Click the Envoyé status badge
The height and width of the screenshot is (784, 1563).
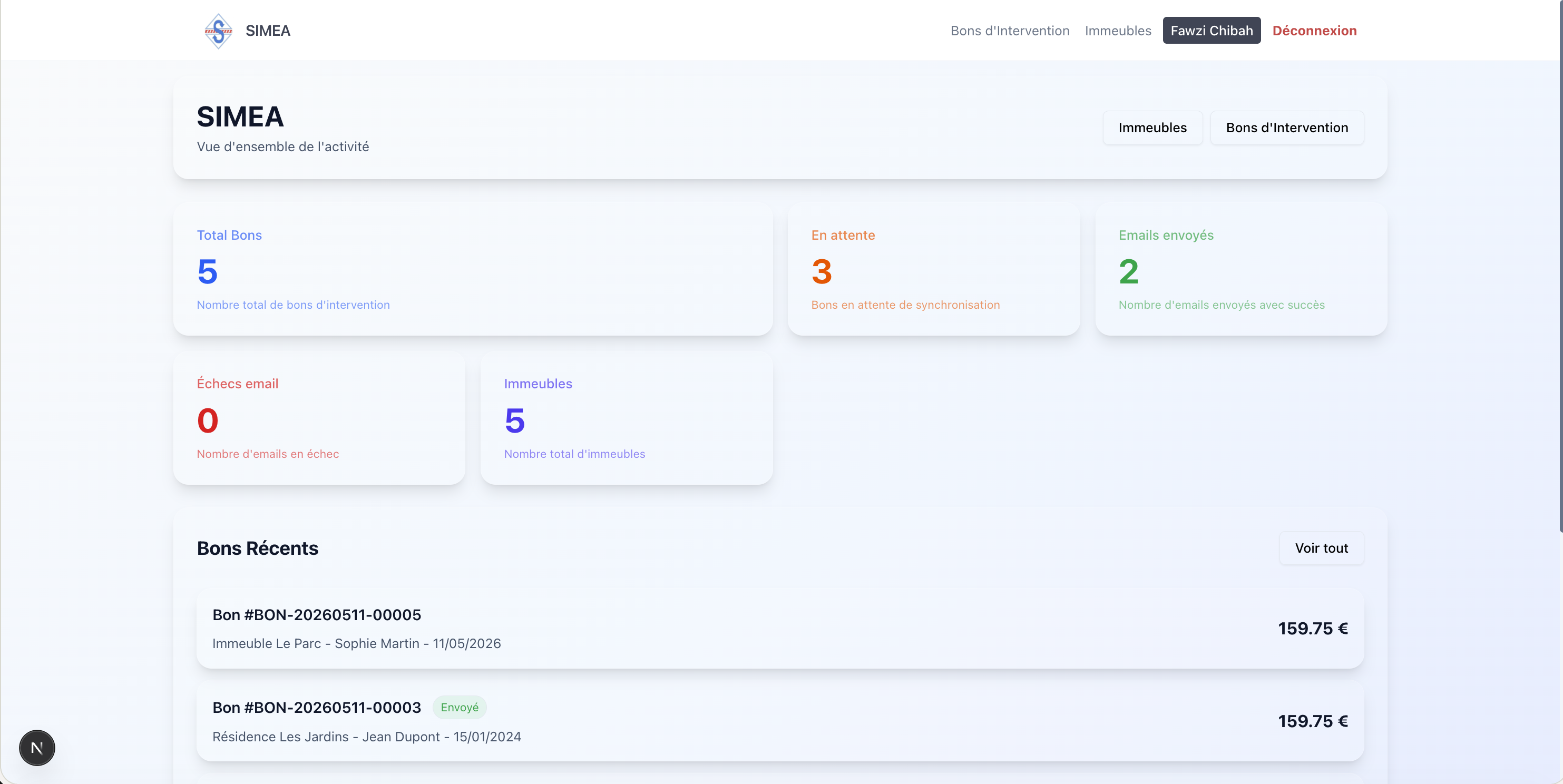(460, 708)
